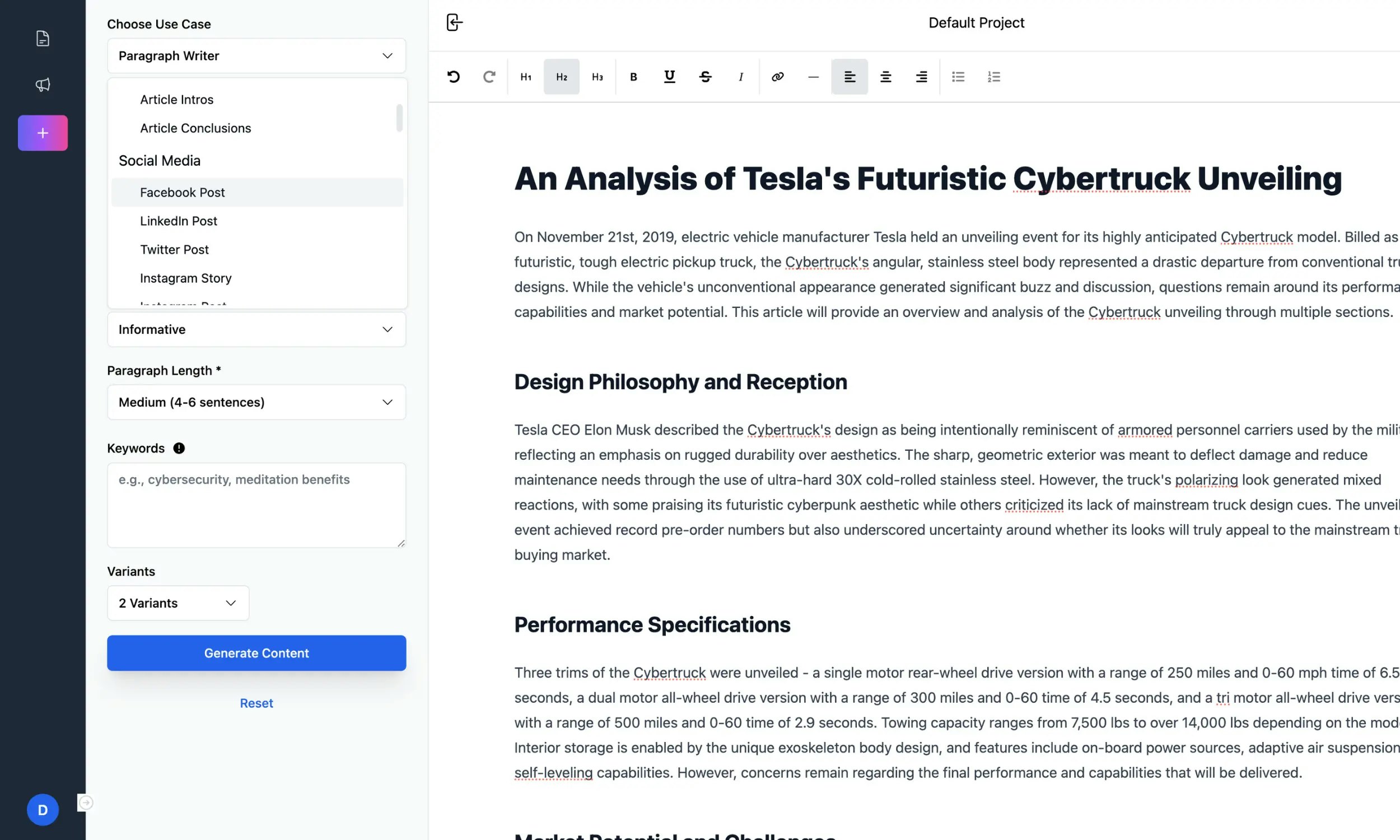This screenshot has width=1400, height=840.
Task: Open the Paragraph Writer use case dropdown
Action: (256, 55)
